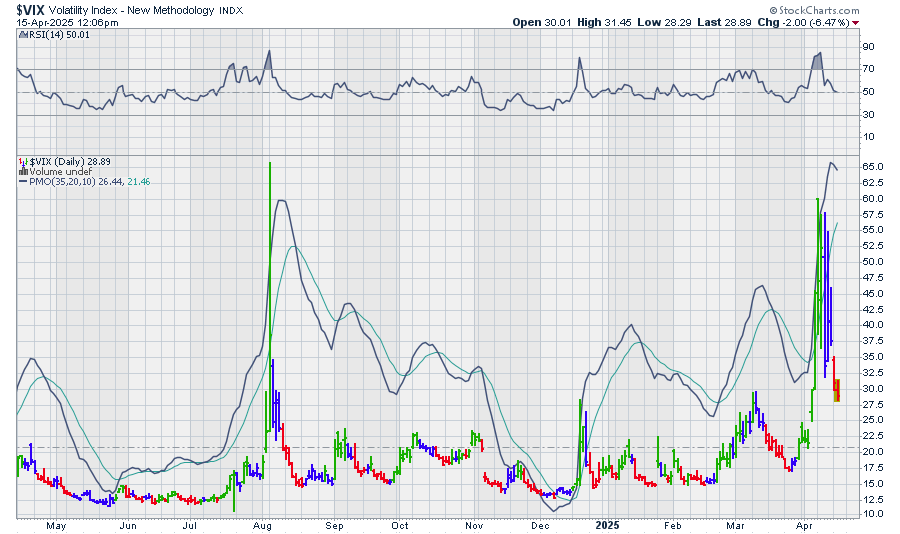The width and height of the screenshot is (900, 534).
Task: Click the RSI(14) legend area icon
Action: (x=22, y=35)
